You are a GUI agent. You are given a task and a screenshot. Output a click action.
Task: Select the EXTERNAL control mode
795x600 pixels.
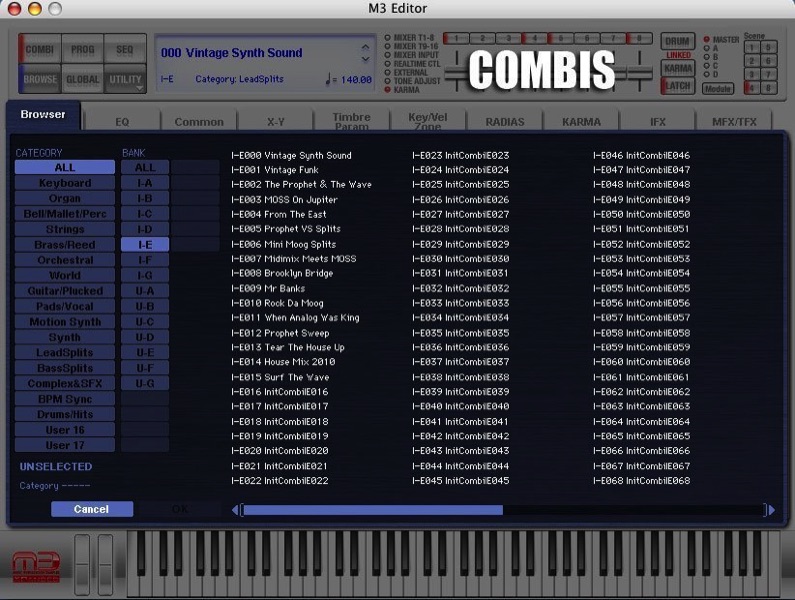tap(387, 73)
